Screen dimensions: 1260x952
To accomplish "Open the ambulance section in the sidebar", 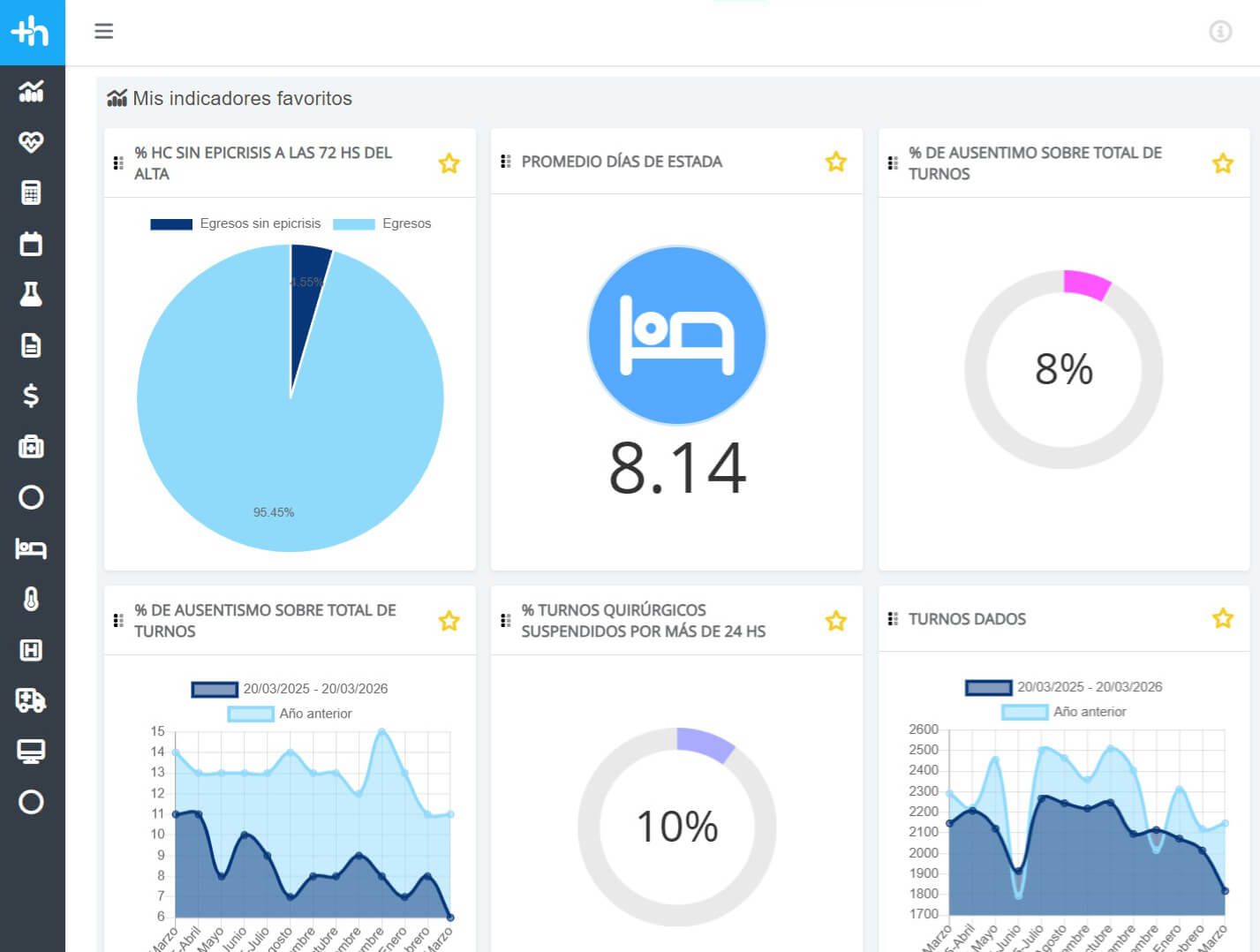I will (x=31, y=700).
